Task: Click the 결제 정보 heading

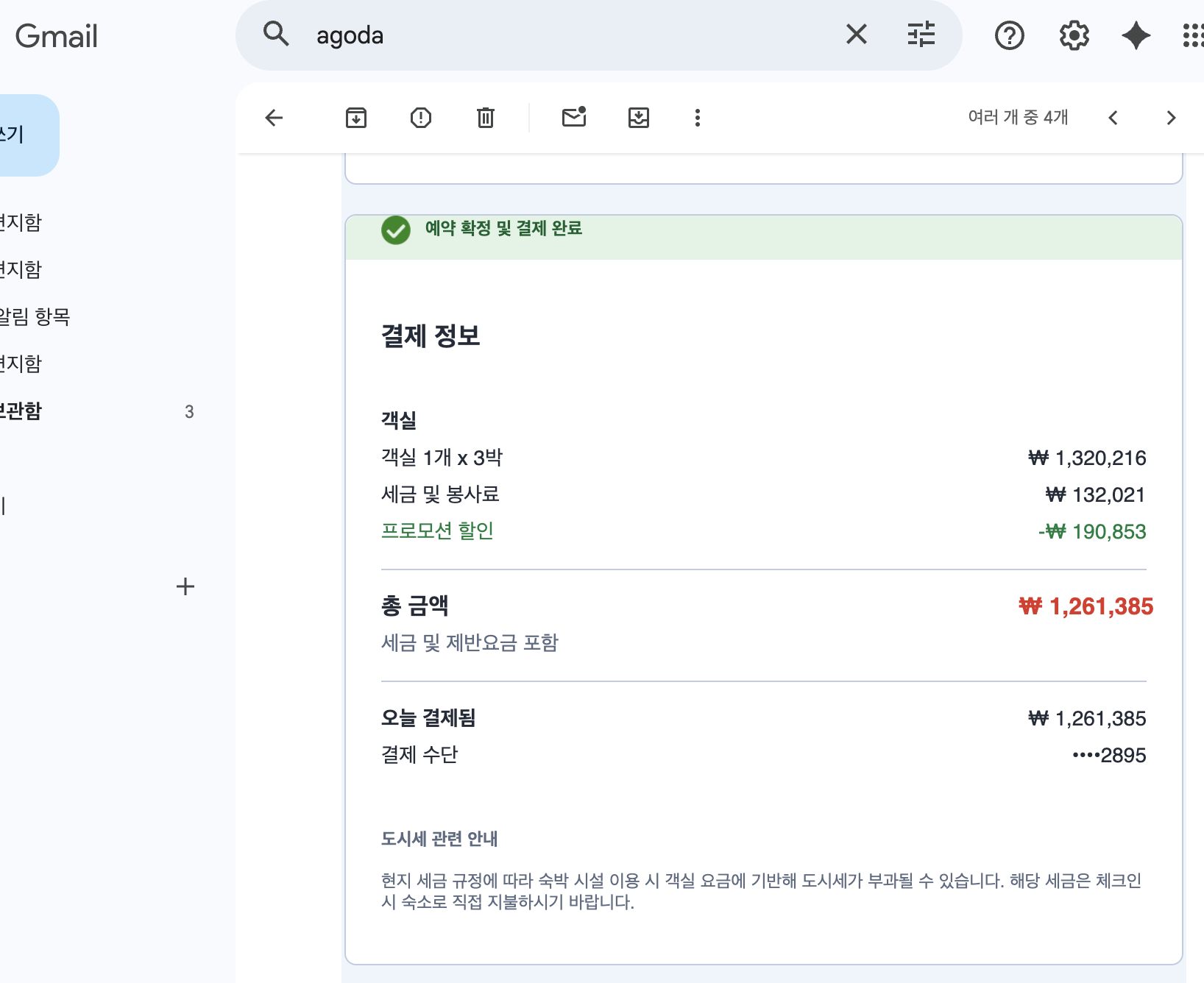Action: pos(431,336)
